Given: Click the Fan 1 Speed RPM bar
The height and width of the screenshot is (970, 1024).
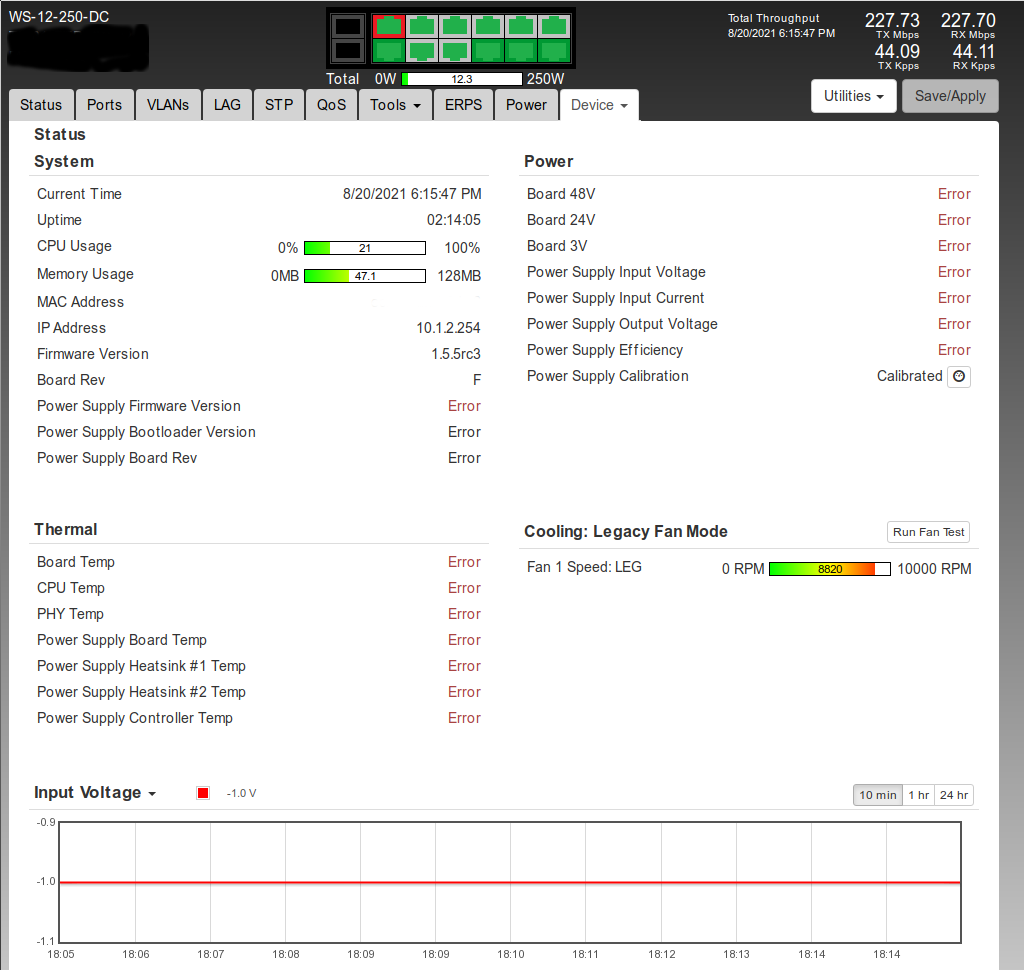Looking at the screenshot, I should coord(829,569).
